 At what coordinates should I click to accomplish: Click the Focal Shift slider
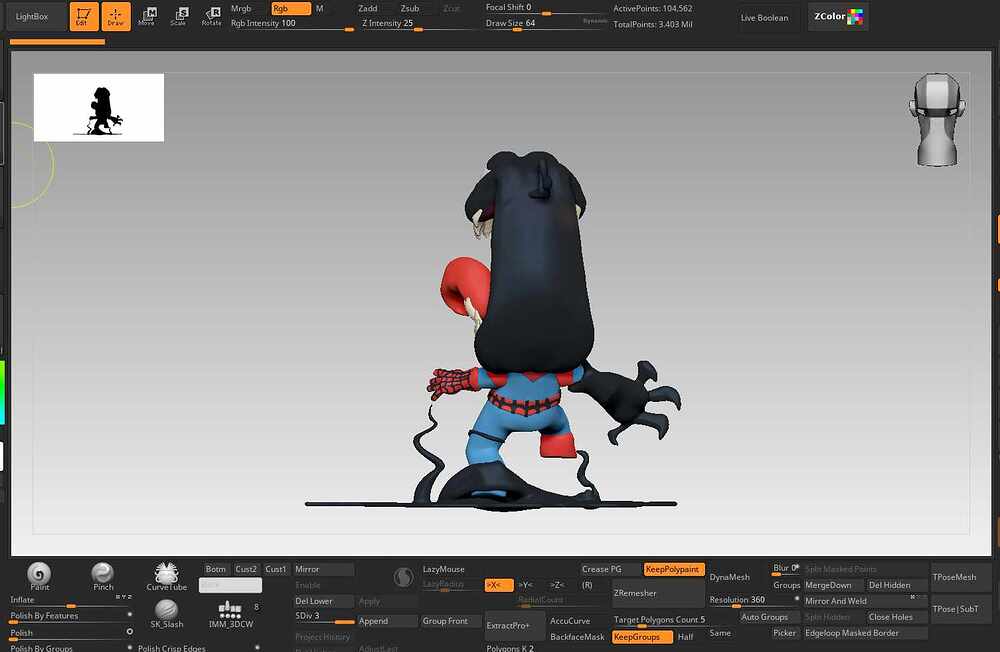(x=547, y=8)
